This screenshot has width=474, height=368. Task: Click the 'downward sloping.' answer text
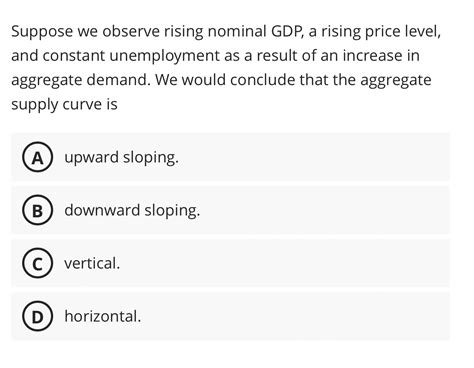pos(132,210)
